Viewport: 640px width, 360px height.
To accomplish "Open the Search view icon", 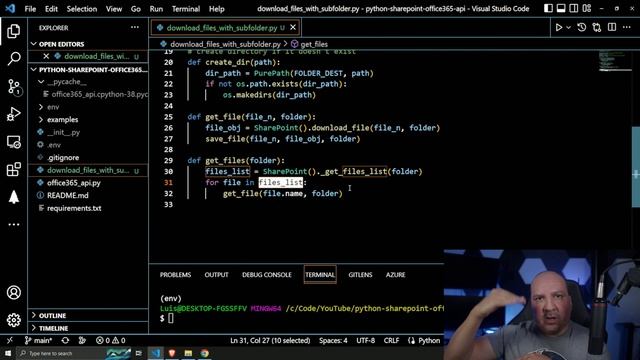I will (13, 59).
